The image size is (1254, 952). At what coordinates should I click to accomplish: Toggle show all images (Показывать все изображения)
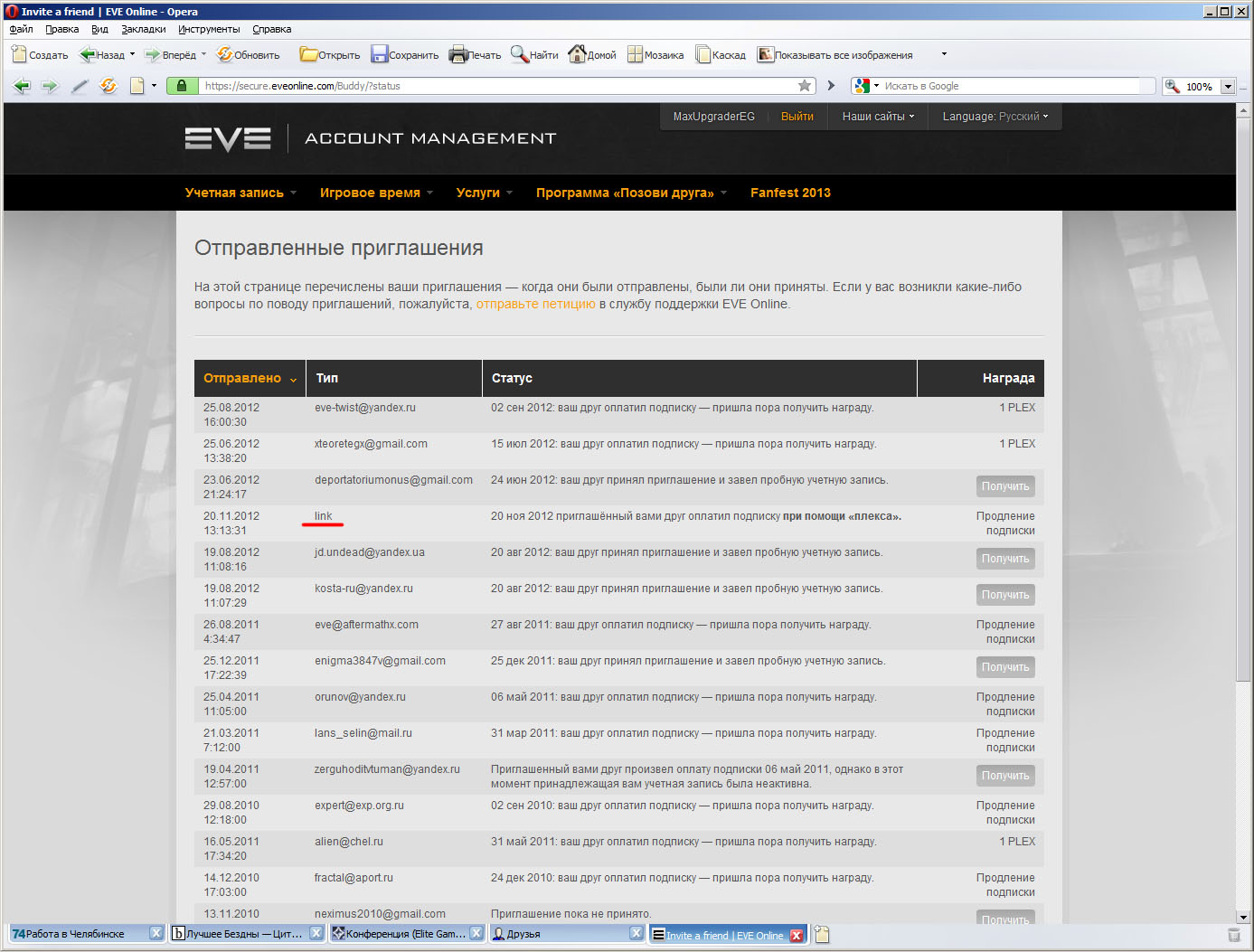pyautogui.click(x=766, y=55)
